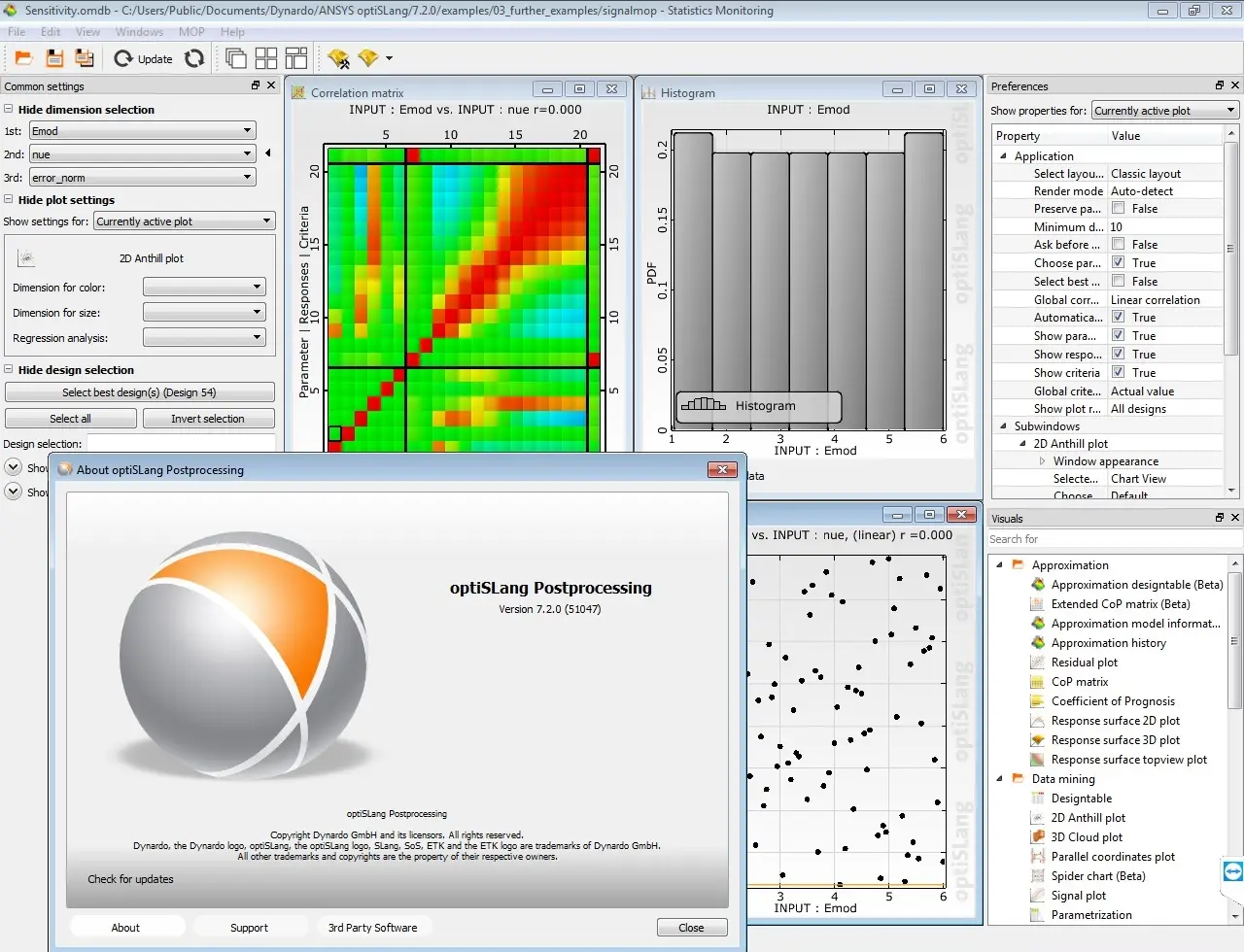Open a file with the folder toolbar icon
The image size is (1244, 952).
23,58
